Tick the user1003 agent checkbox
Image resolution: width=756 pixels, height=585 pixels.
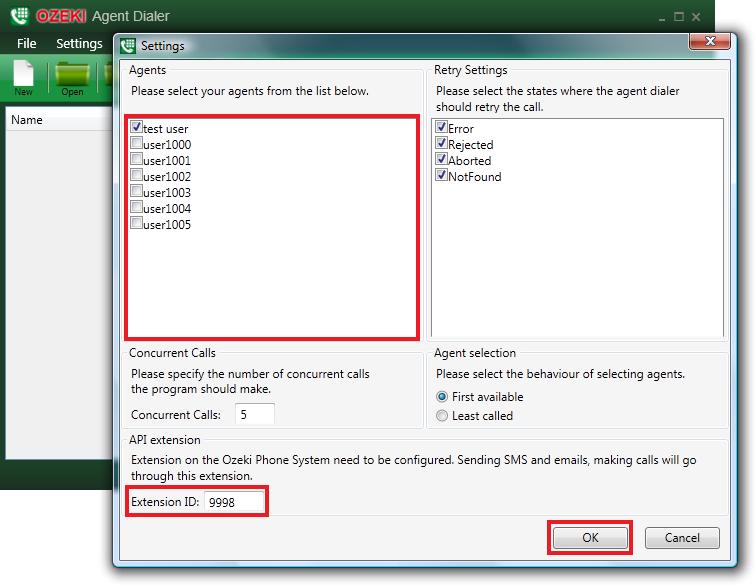point(136,192)
